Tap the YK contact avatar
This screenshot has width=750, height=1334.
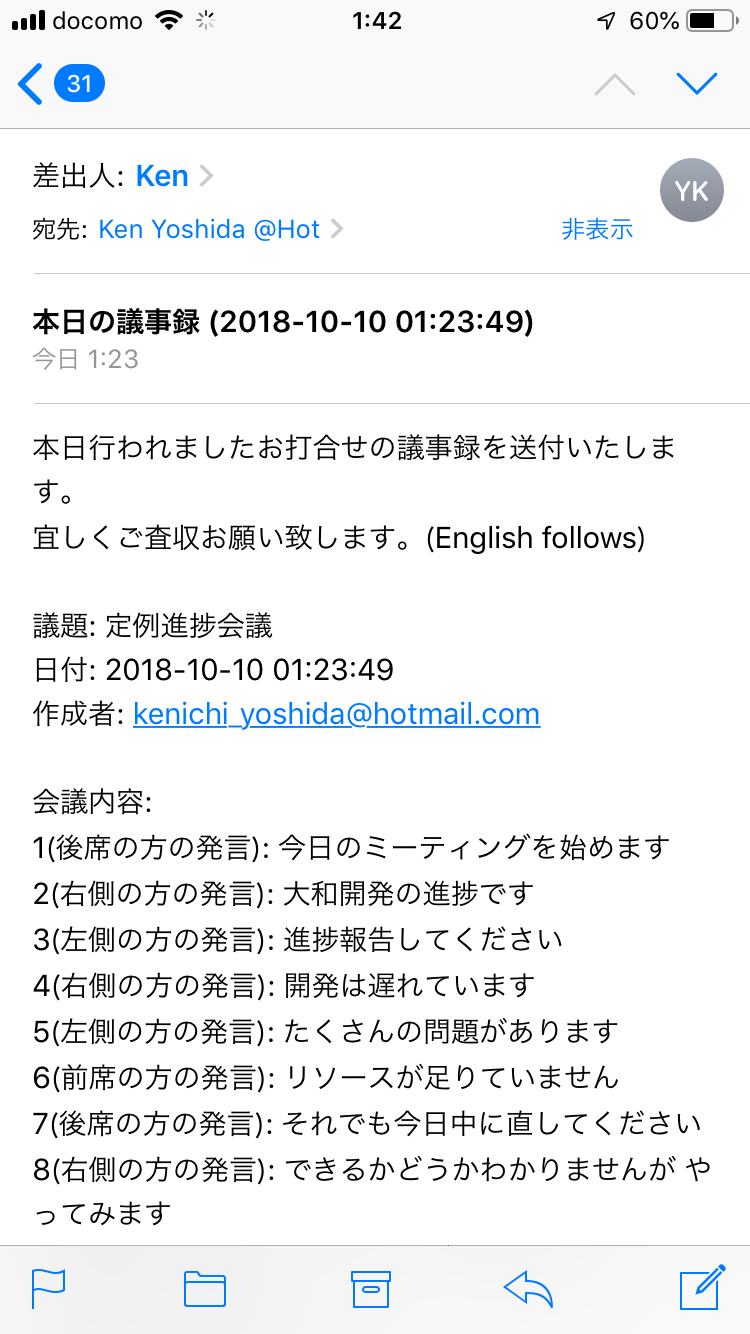(x=691, y=190)
